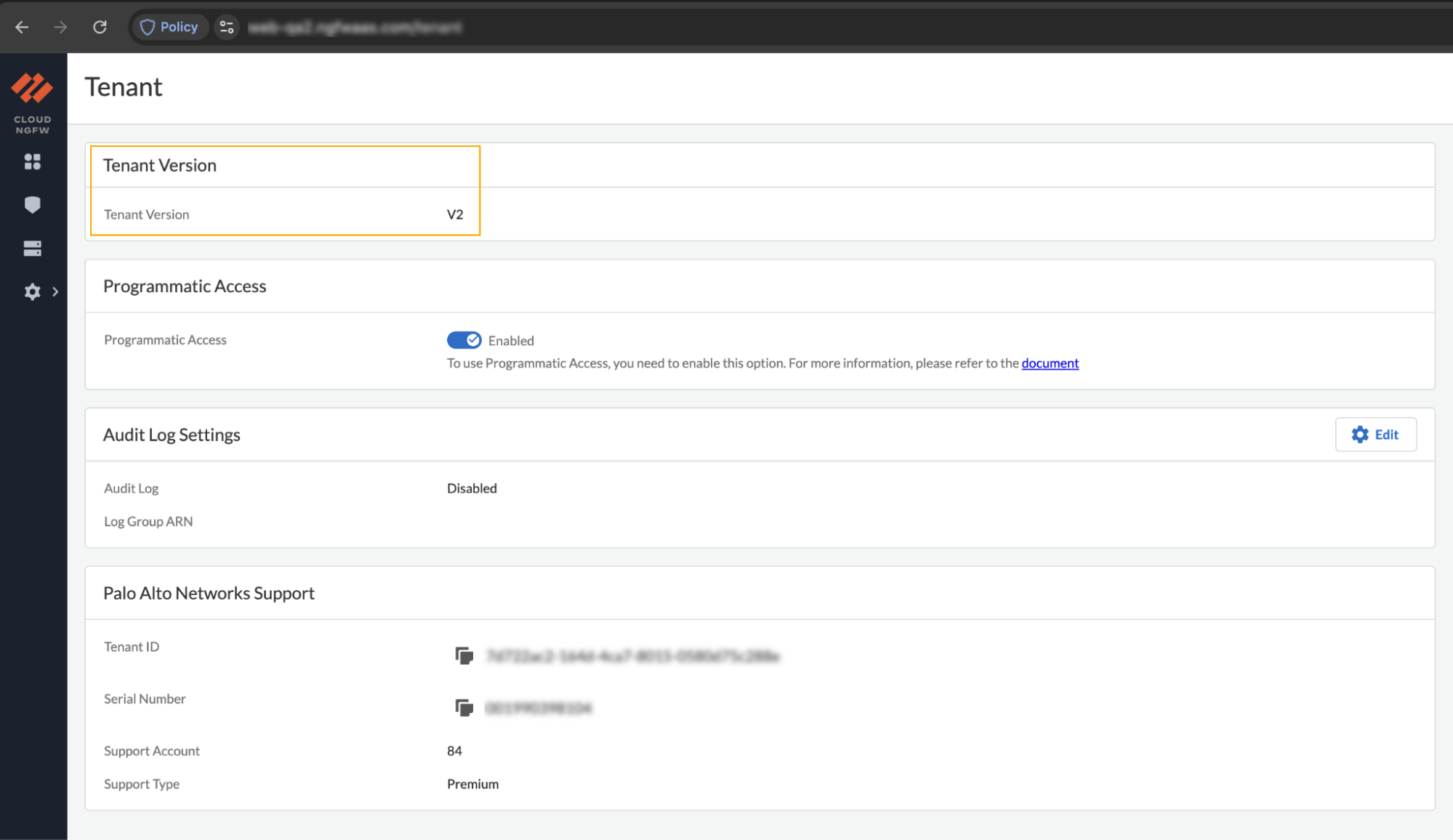
Task: Copy the Serial Number value
Action: [x=464, y=708]
